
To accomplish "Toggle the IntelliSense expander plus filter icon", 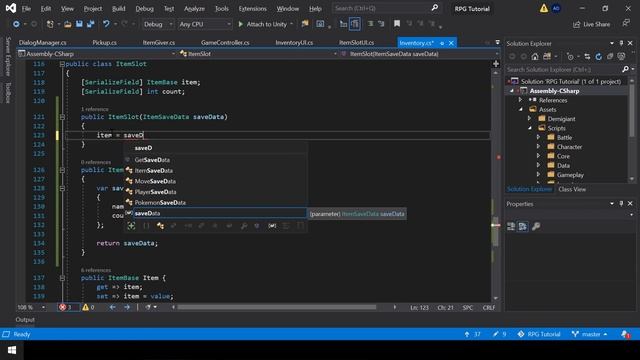I will 131,226.
